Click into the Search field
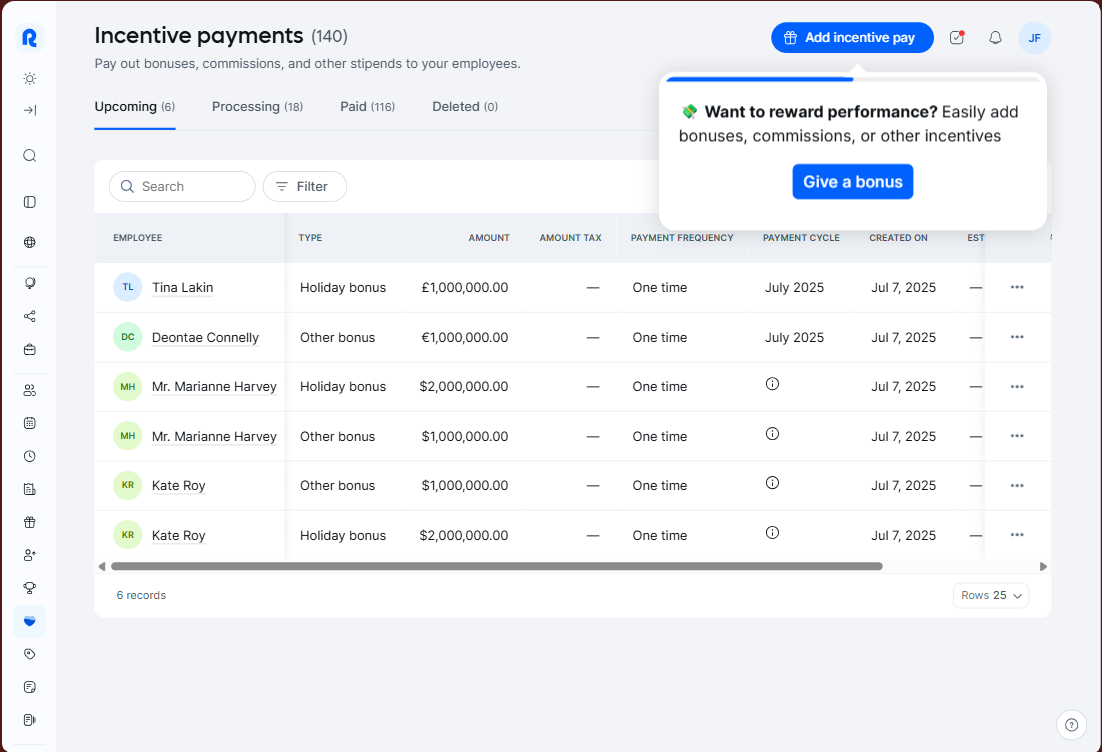 pos(182,187)
